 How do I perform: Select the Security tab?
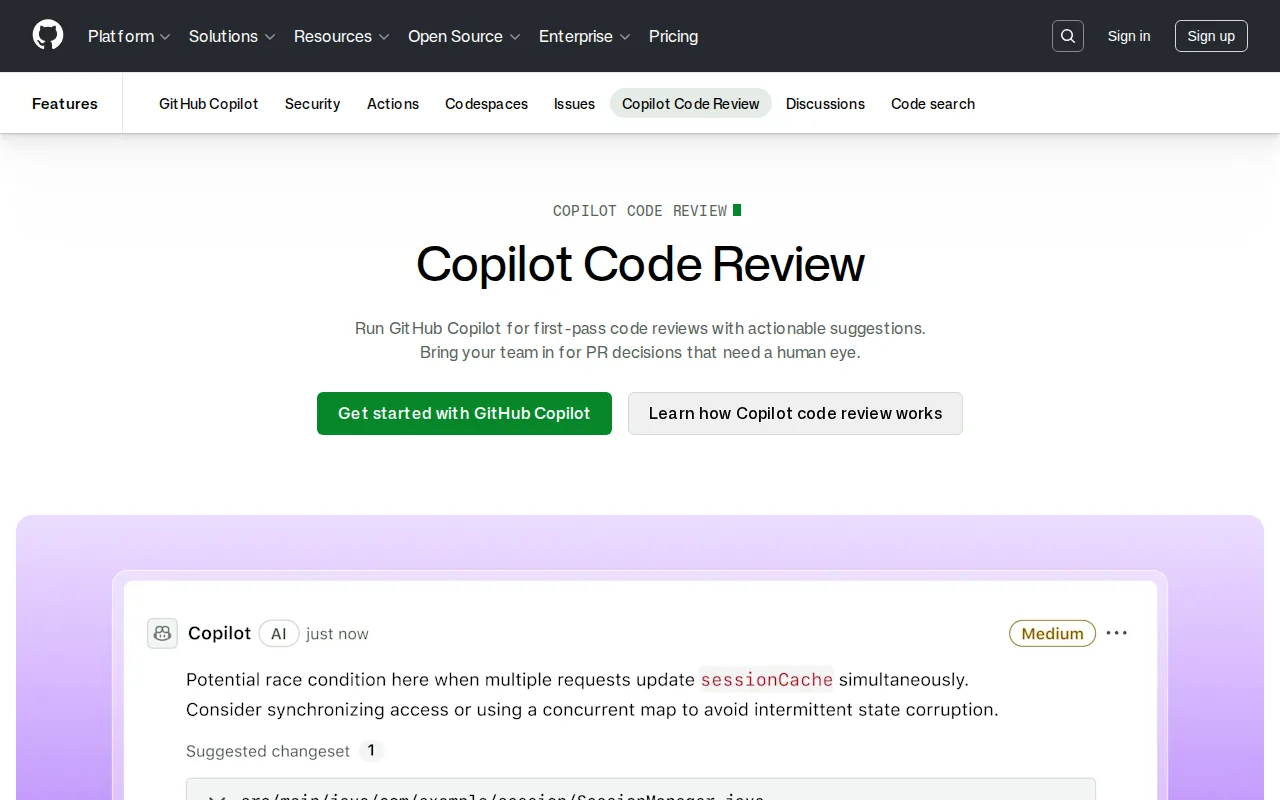[x=313, y=104]
